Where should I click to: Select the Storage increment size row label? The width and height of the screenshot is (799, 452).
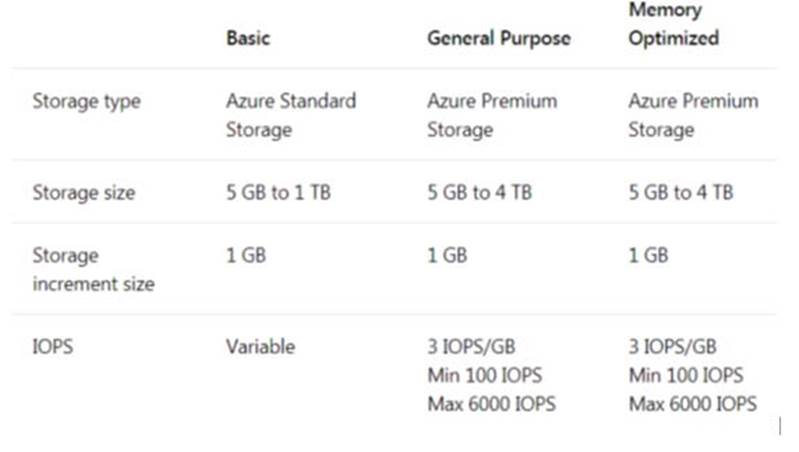[x=94, y=270]
